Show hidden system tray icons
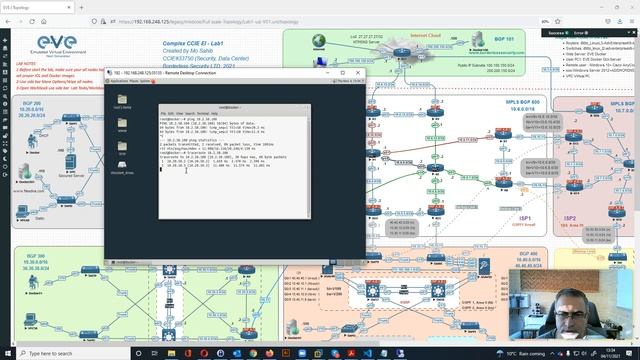This screenshot has height=360, width=640. (552, 353)
